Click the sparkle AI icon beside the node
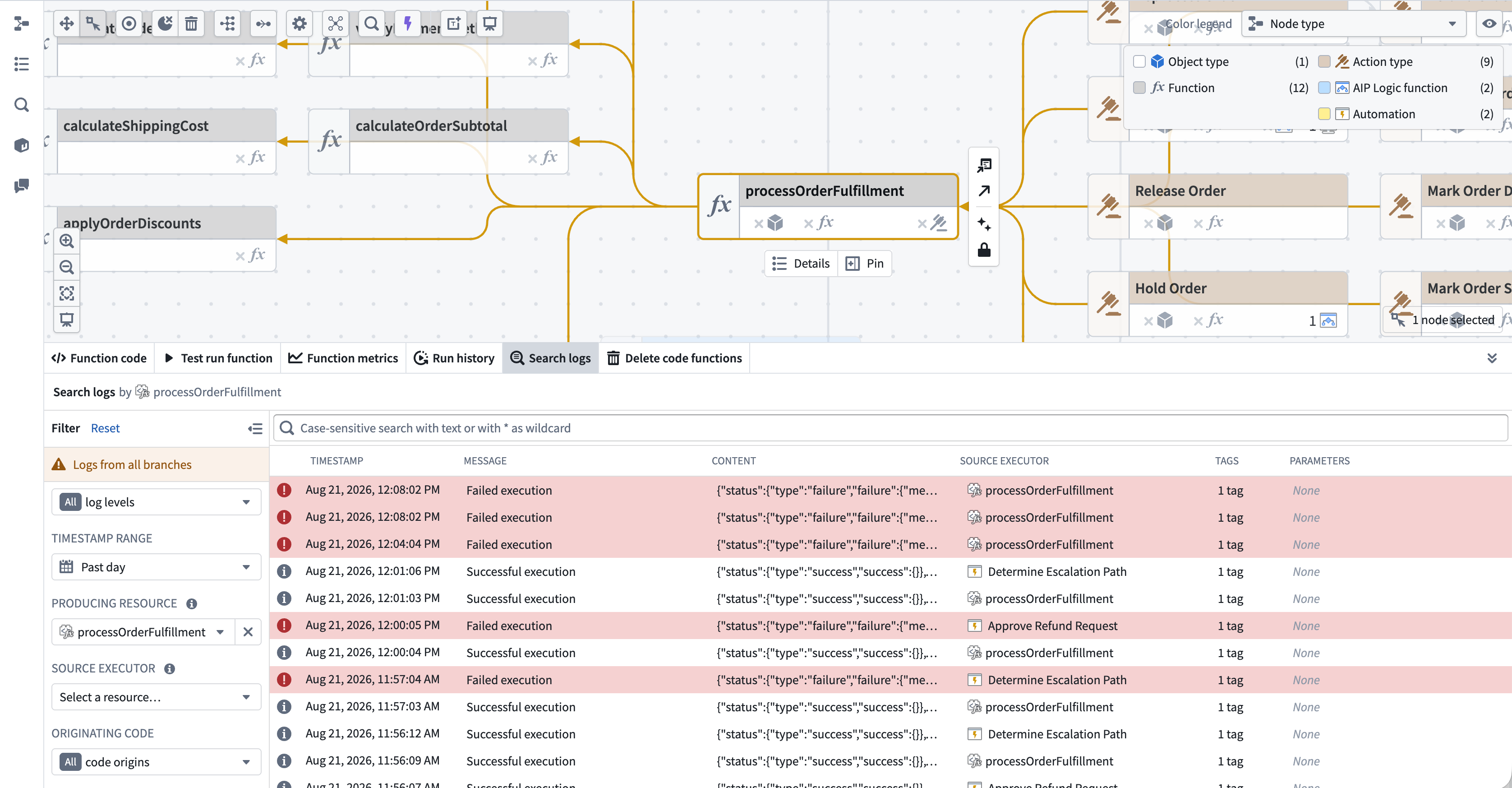The image size is (1512, 788). (984, 224)
